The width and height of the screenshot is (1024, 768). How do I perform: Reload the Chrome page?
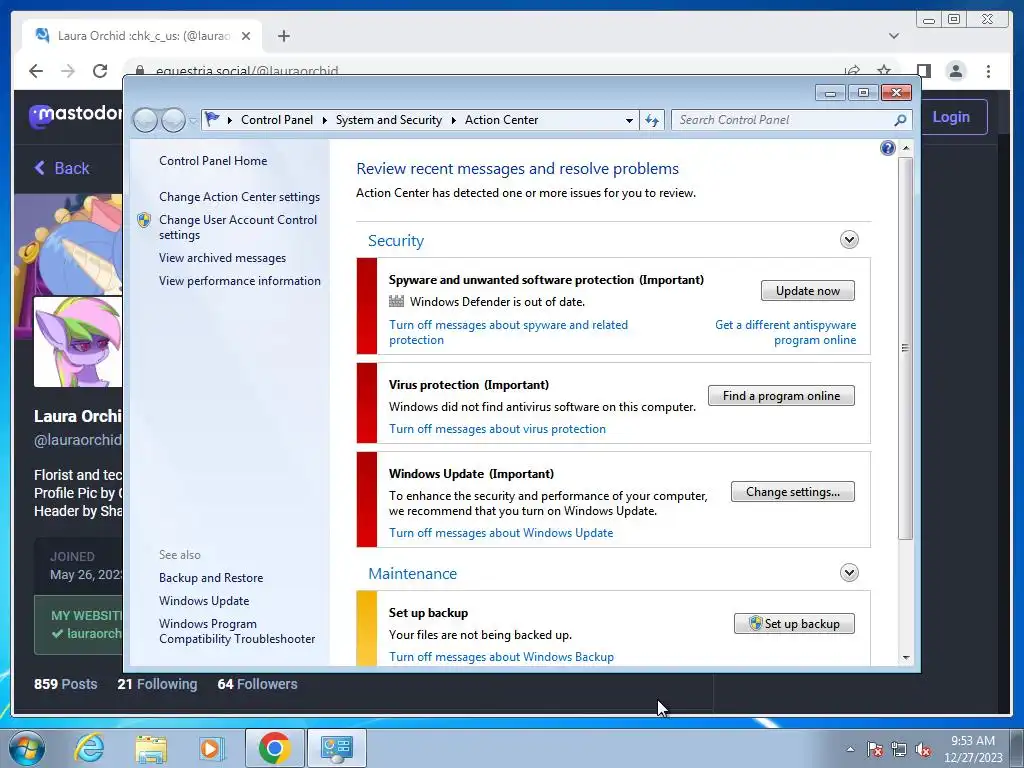coord(100,71)
